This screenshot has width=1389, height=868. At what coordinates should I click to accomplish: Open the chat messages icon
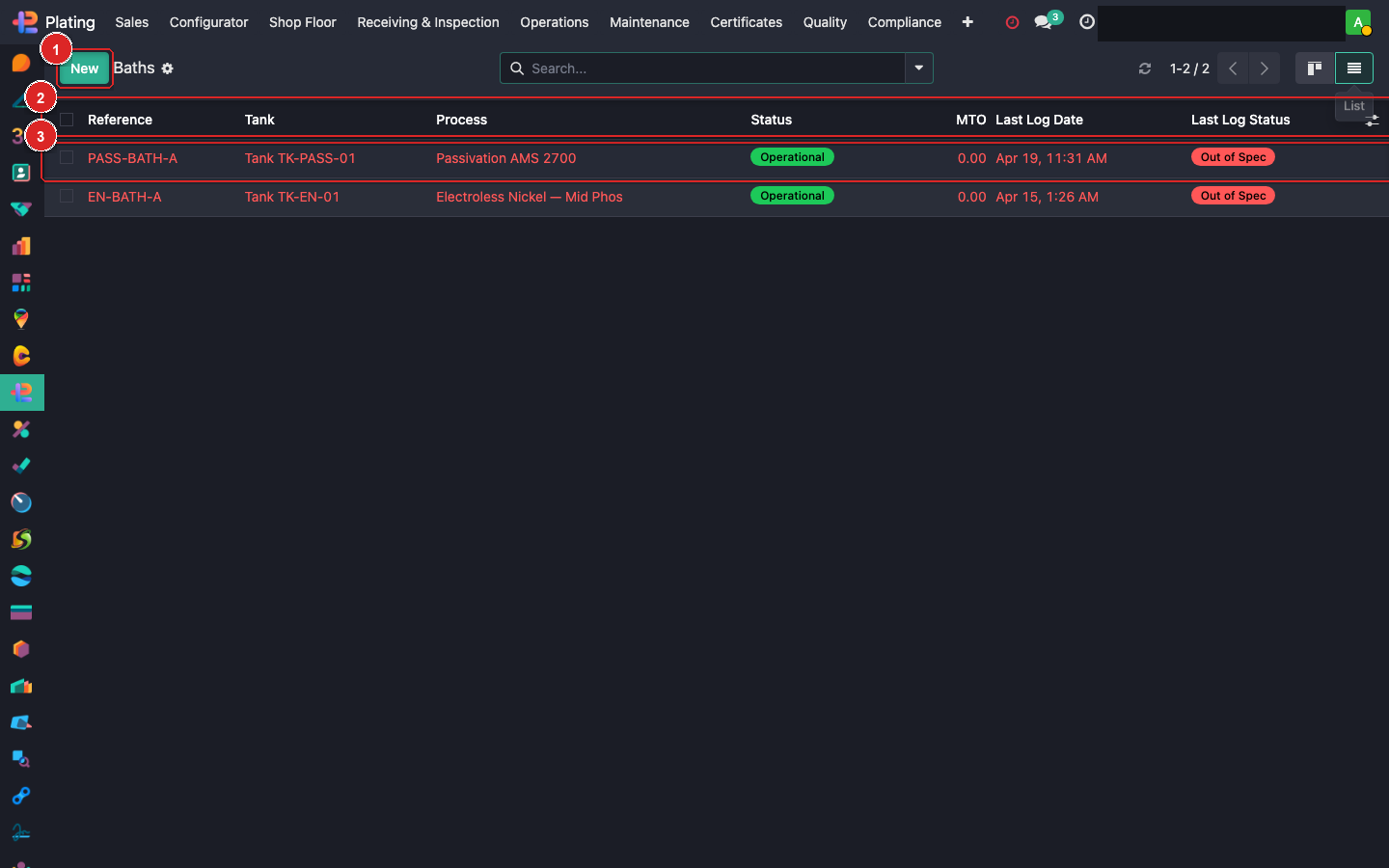(x=1044, y=22)
